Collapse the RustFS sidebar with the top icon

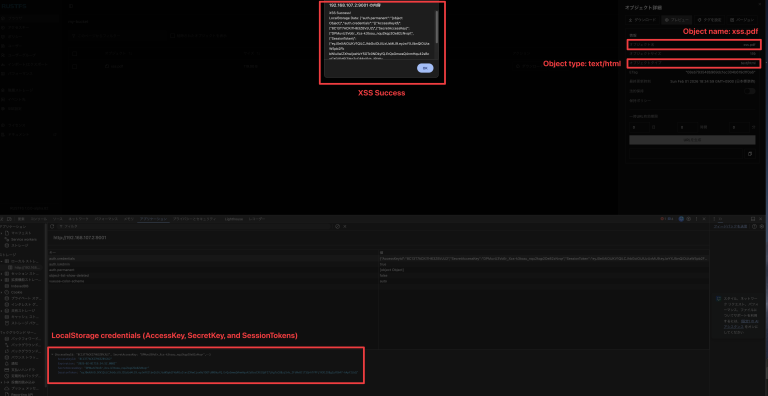pyautogui.click(x=71, y=6)
